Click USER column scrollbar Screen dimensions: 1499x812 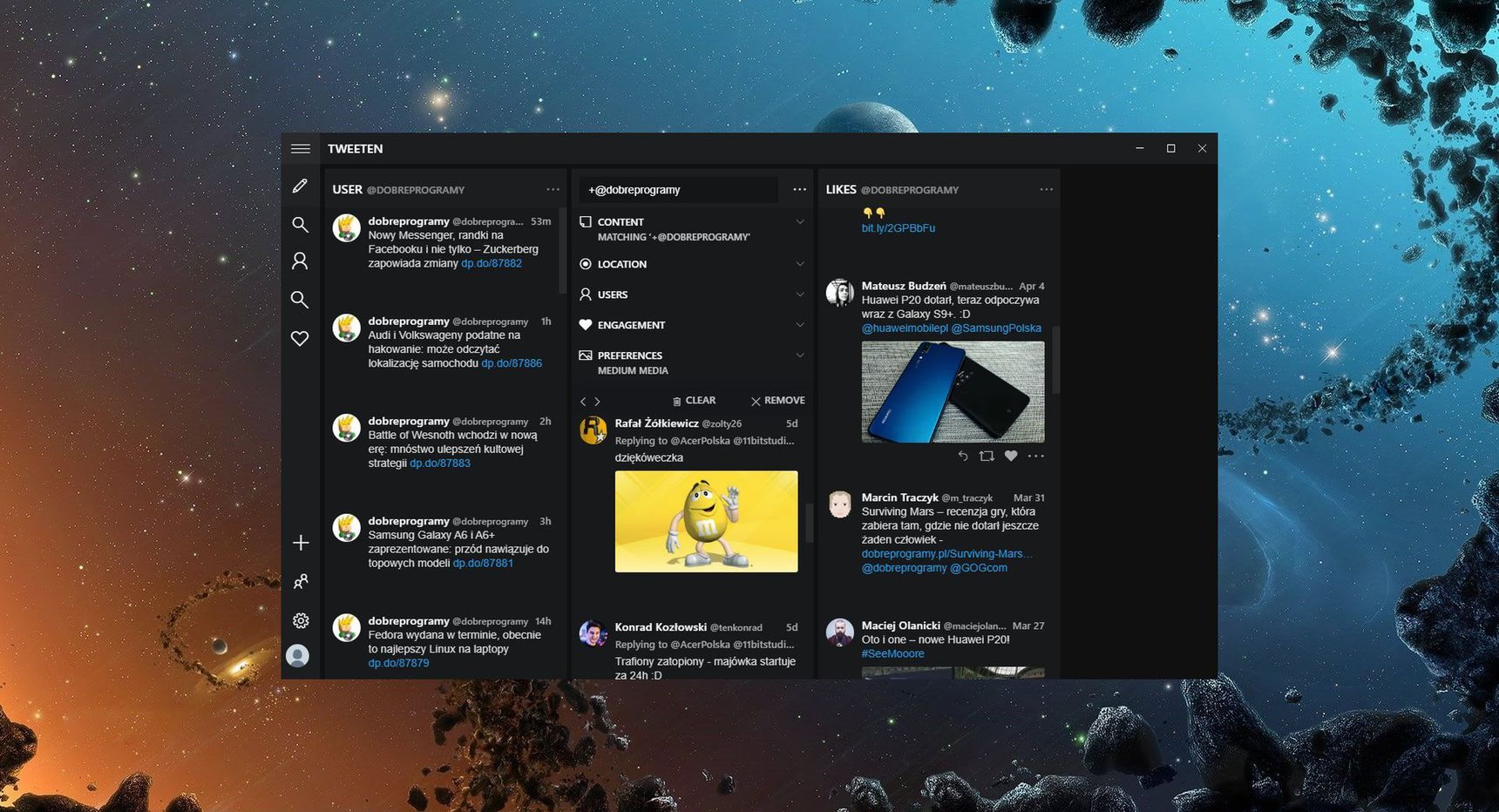pyautogui.click(x=561, y=250)
